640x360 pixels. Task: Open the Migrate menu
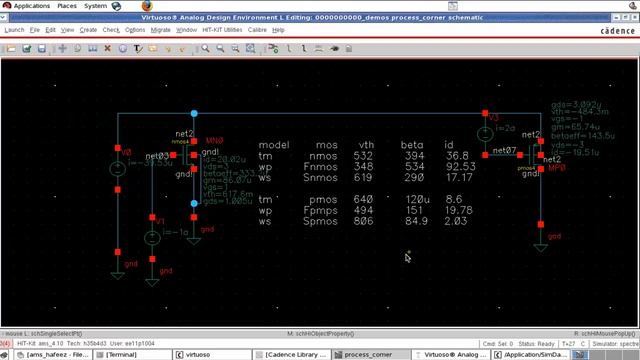160,30
